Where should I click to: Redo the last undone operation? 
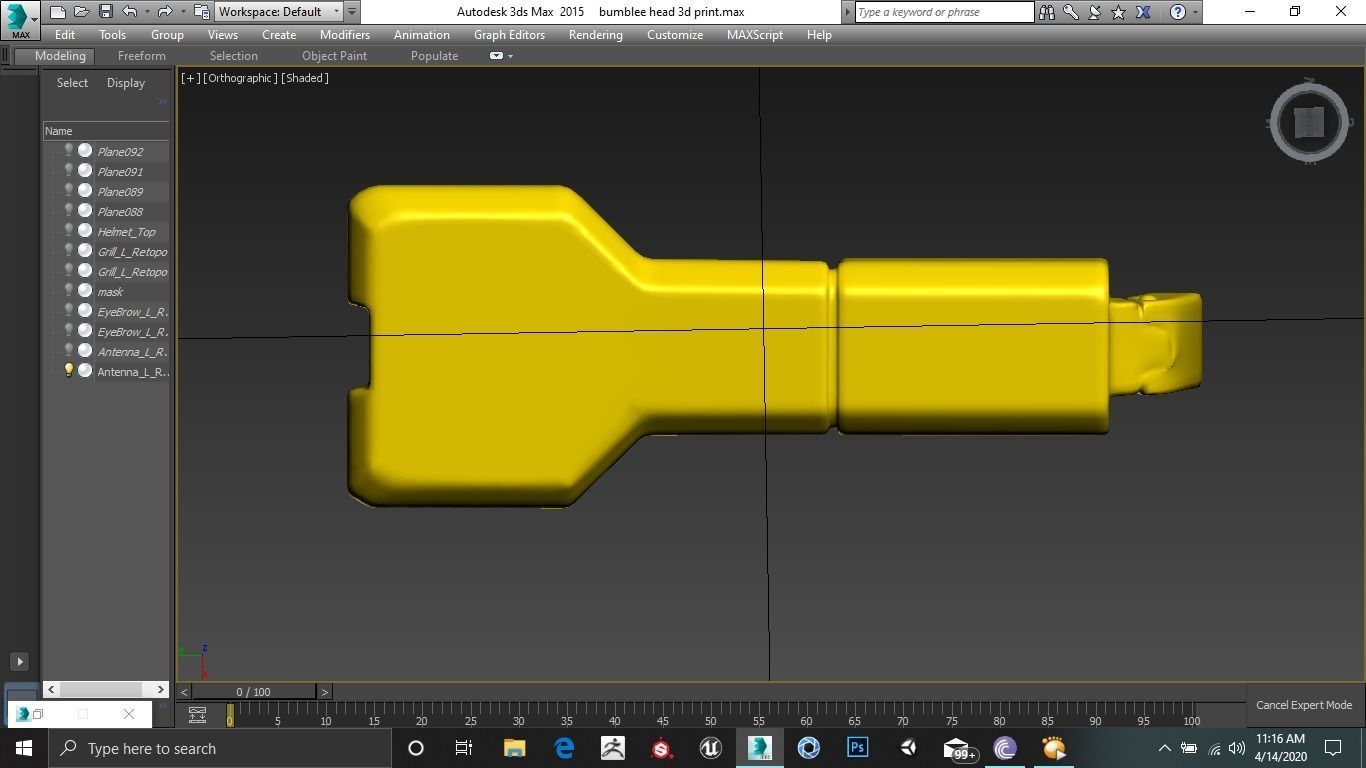165,12
